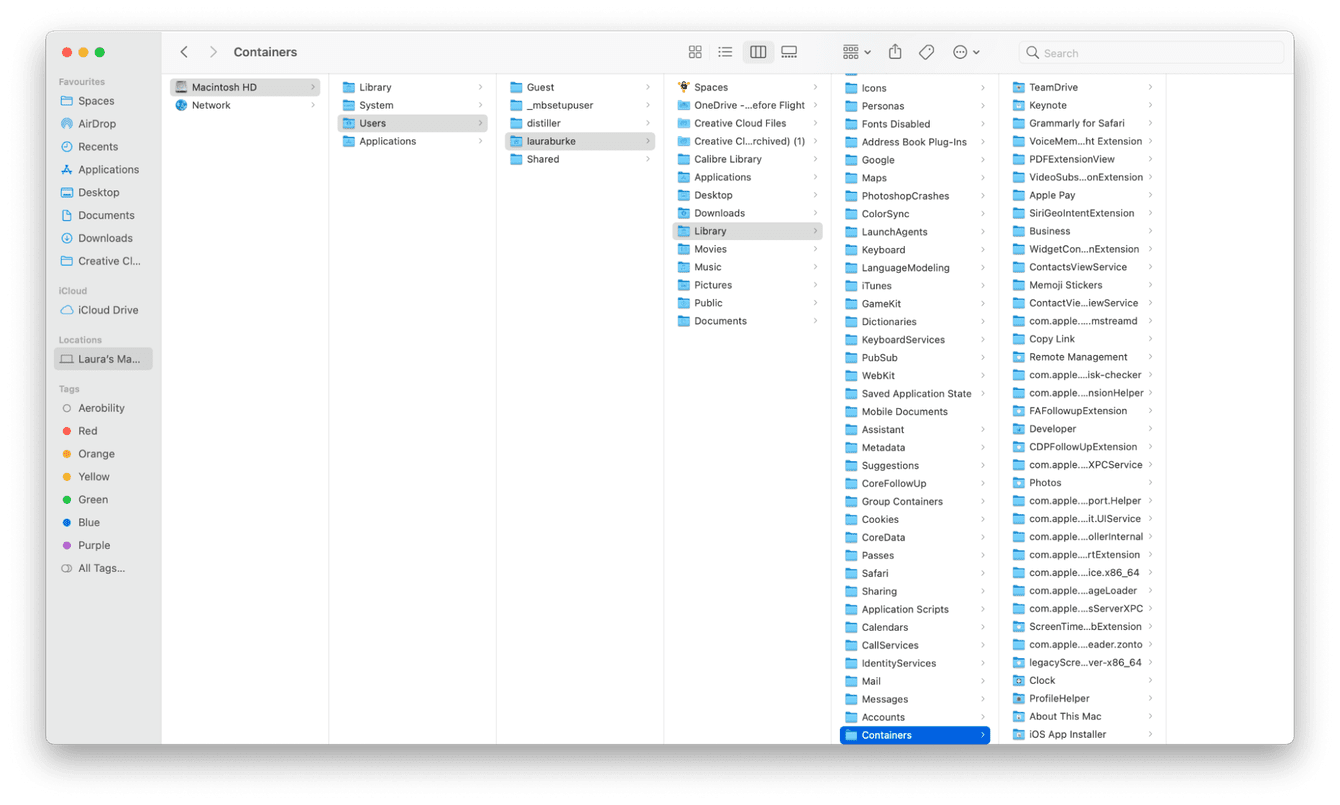The height and width of the screenshot is (805, 1340).
Task: Switch to gallery view in the toolbar
Action: 789,51
